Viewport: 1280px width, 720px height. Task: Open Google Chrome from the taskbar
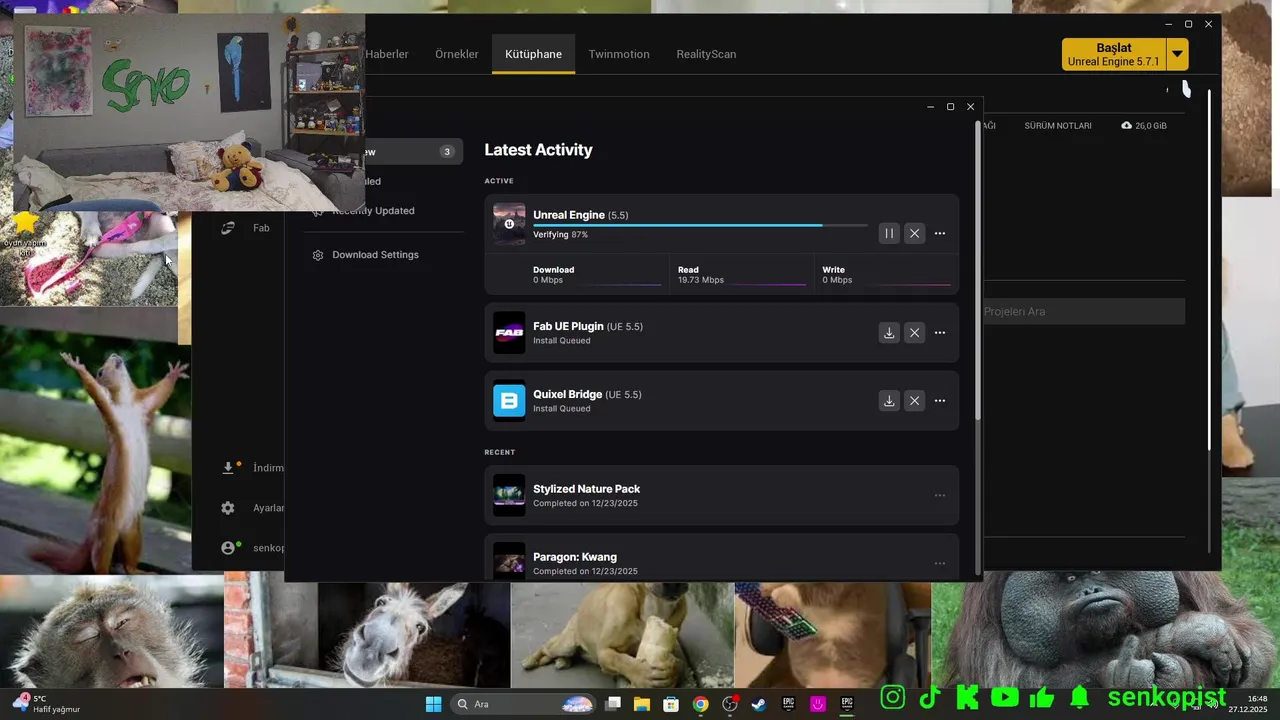click(x=701, y=704)
